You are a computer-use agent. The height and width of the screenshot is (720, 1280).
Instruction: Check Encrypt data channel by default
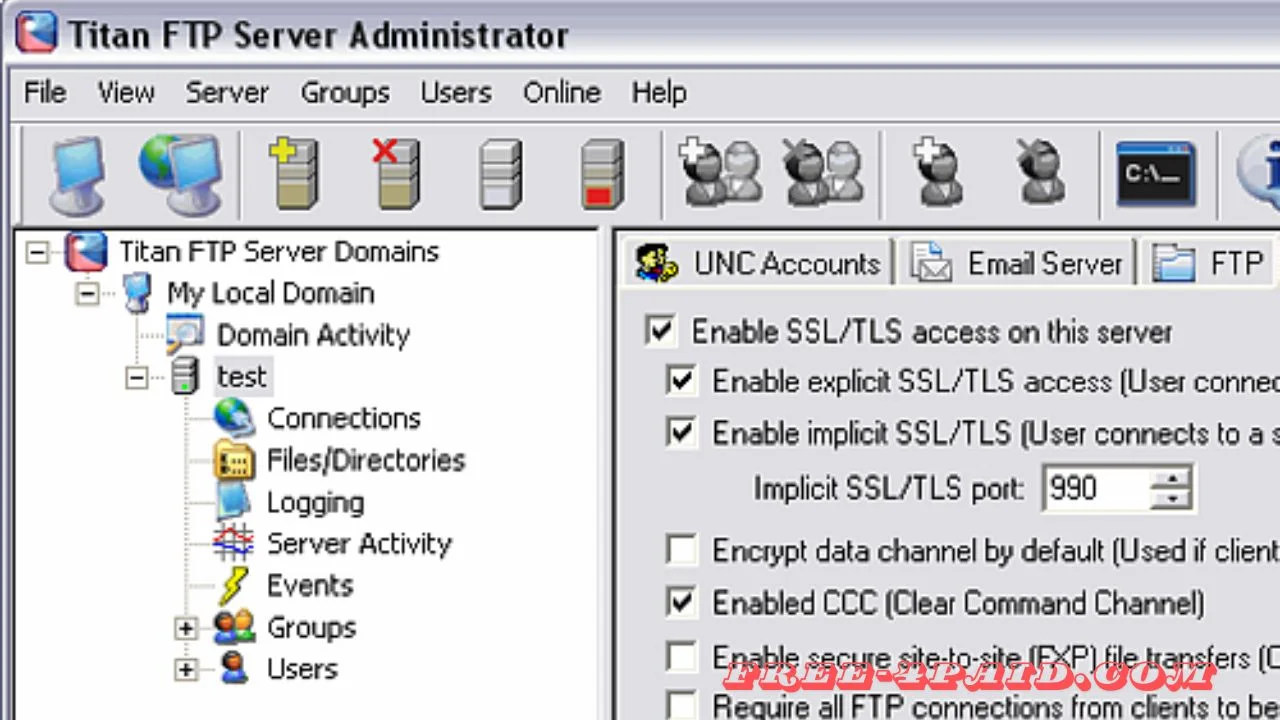[681, 550]
